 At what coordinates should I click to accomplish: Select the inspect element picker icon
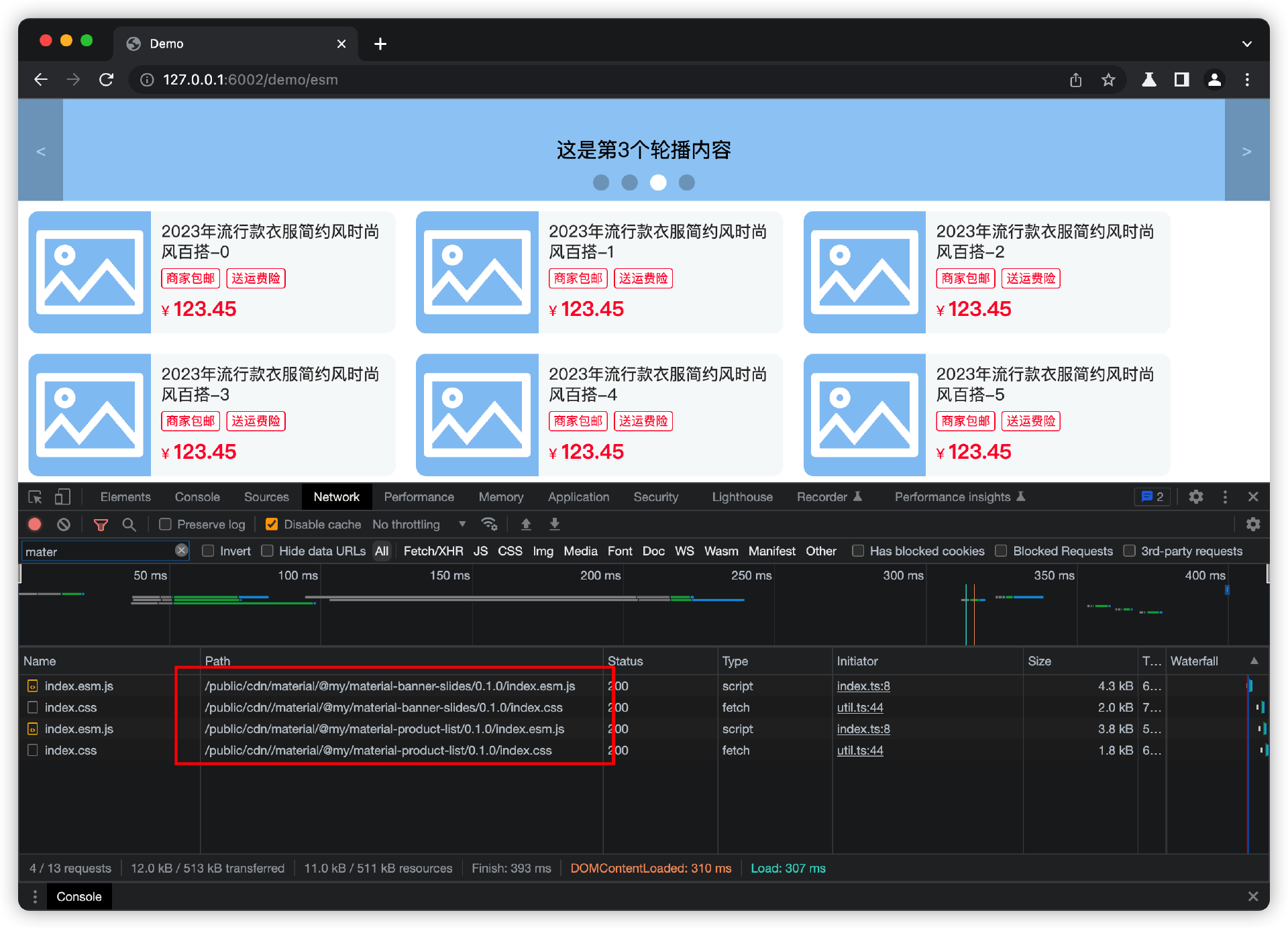pos(35,497)
